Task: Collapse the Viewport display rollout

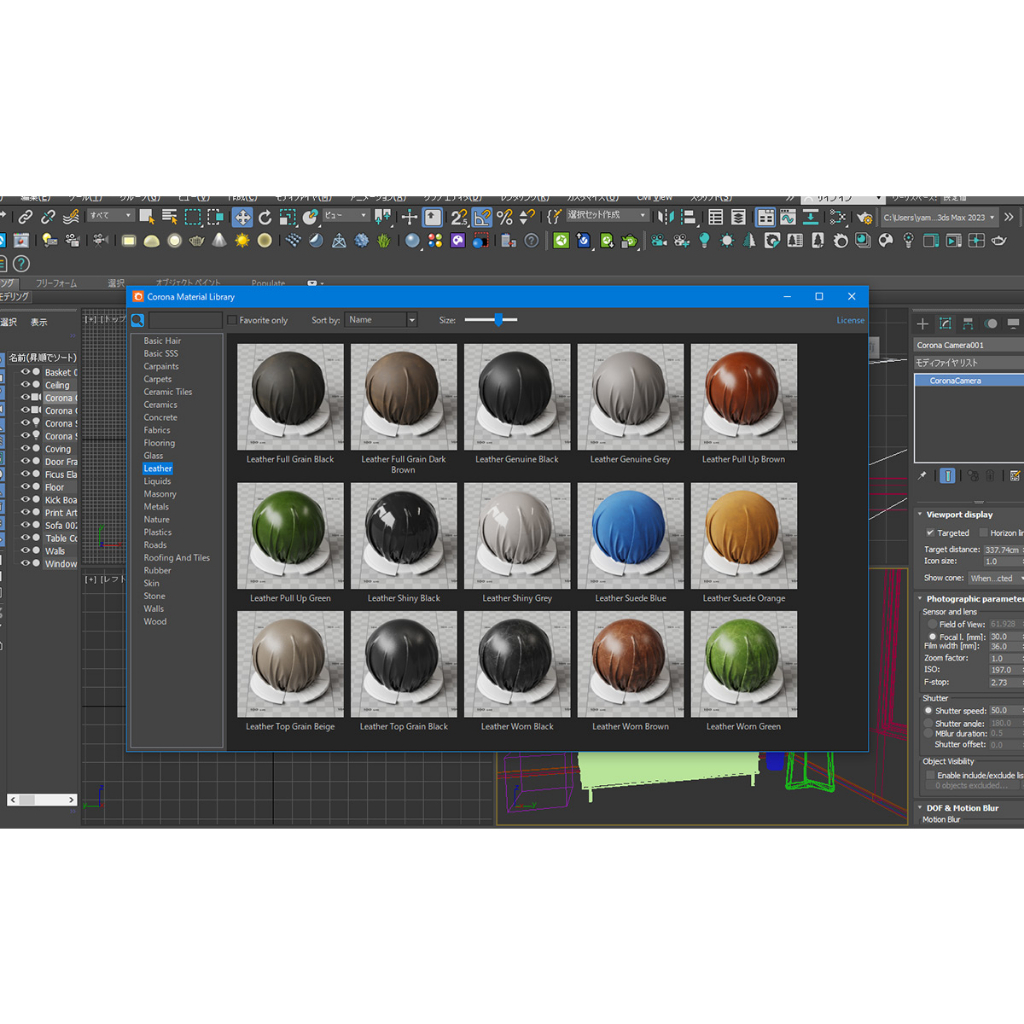Action: pos(920,515)
